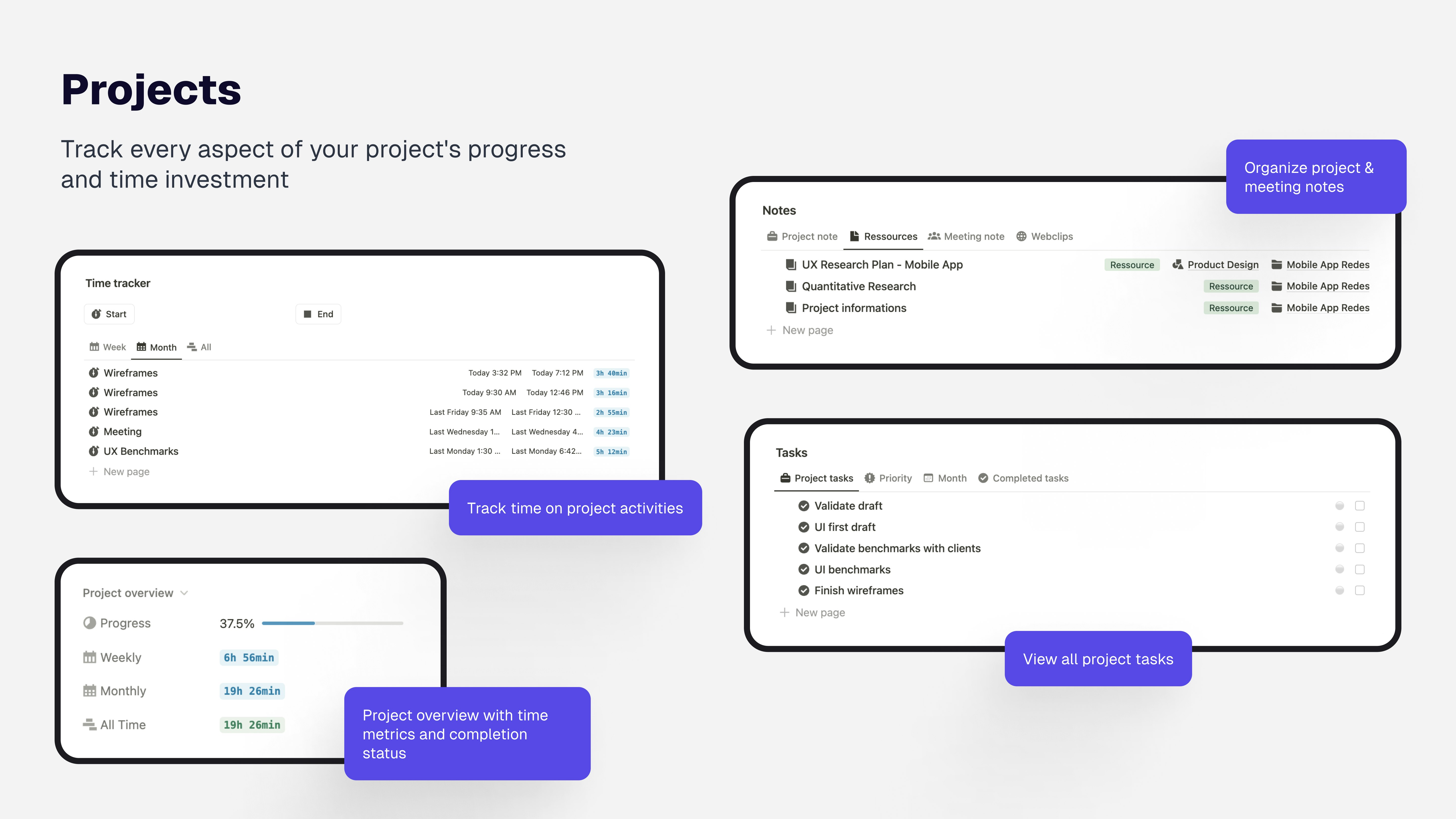Click the calendar icon next to Week view
Image resolution: width=1456 pixels, height=819 pixels.
click(x=94, y=347)
